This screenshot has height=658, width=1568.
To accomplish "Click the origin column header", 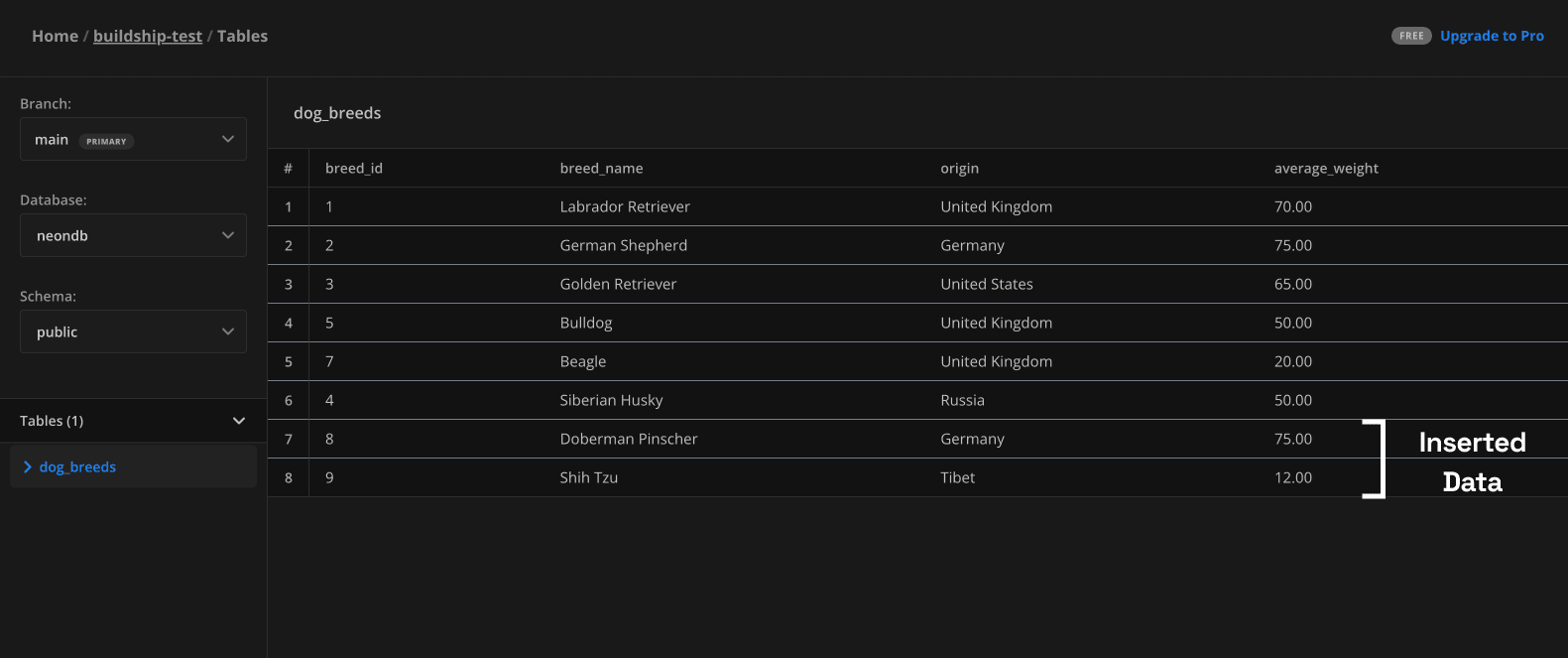I will (x=959, y=169).
